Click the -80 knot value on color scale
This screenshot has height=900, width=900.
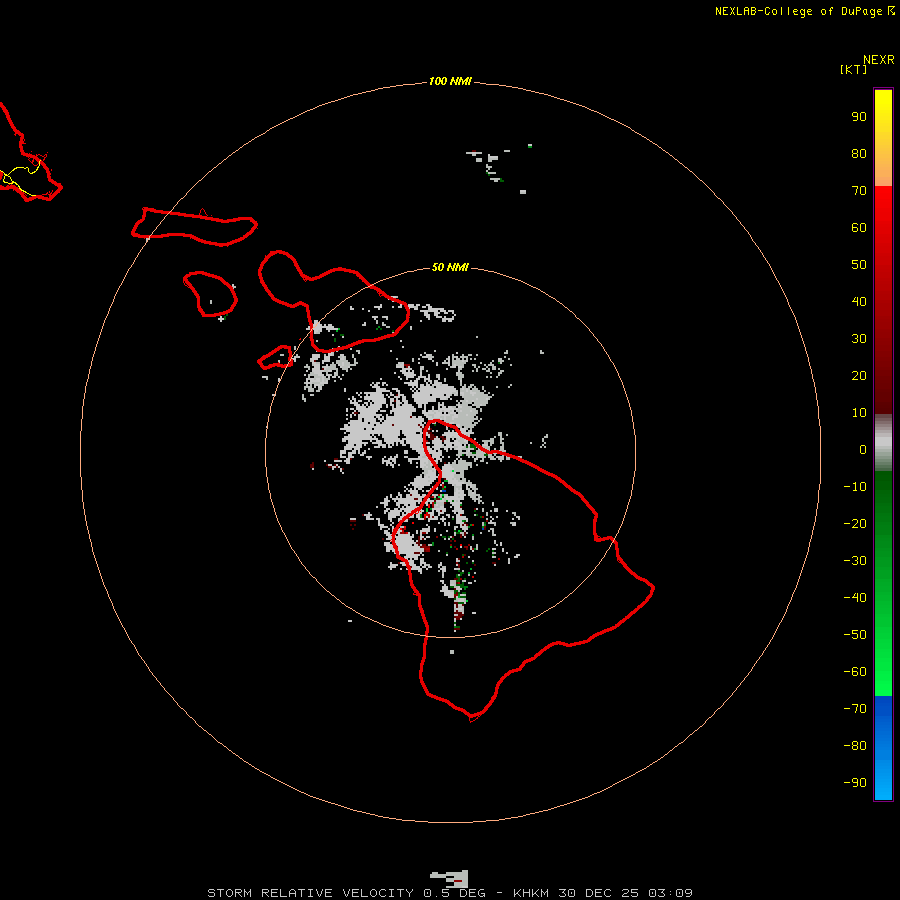855,746
